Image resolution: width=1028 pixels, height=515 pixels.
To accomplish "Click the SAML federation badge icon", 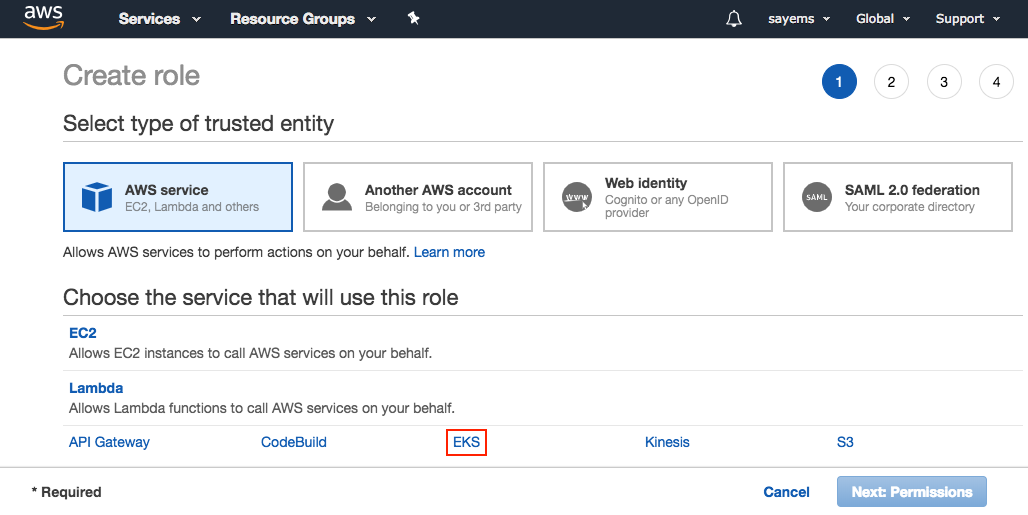I will [817, 197].
